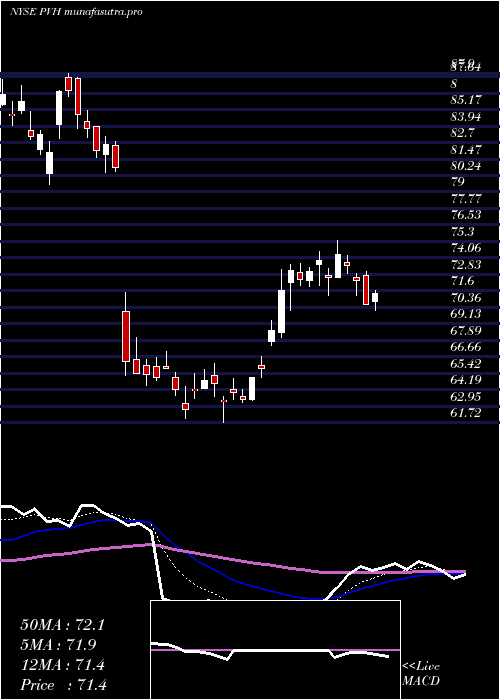Click the 77.77 price axis label
The width and height of the screenshot is (500, 700).
[x=467, y=199]
